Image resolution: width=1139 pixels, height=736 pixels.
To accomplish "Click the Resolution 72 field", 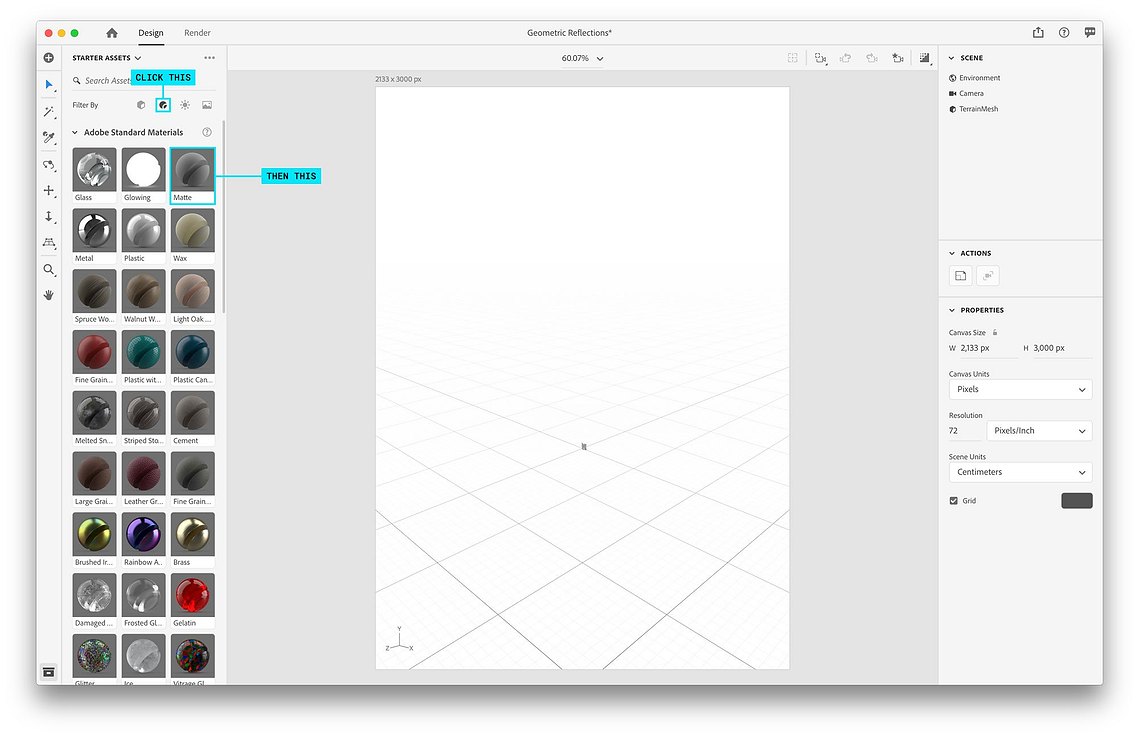I will [965, 431].
